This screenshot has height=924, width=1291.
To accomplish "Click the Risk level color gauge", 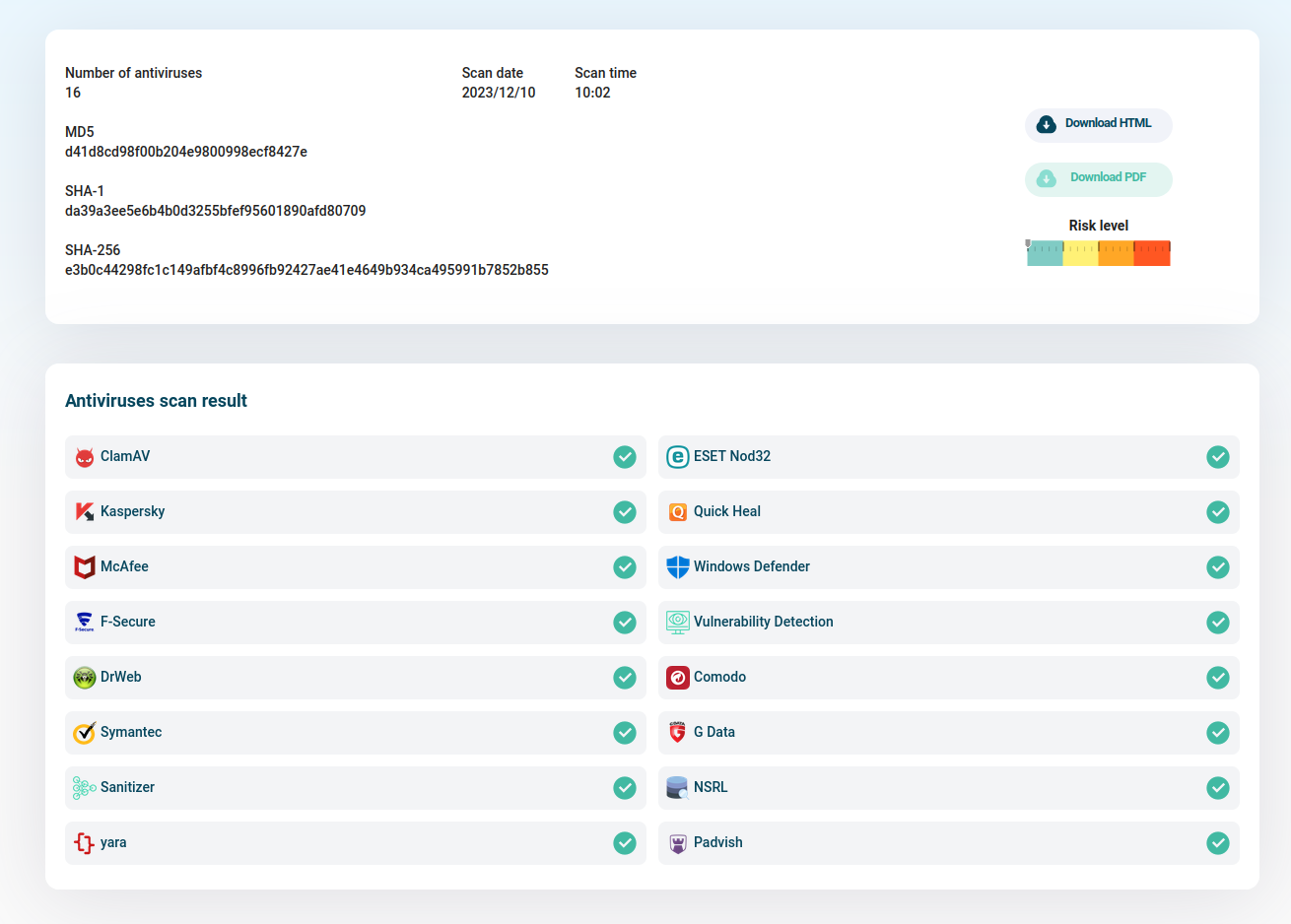I will tap(1098, 253).
